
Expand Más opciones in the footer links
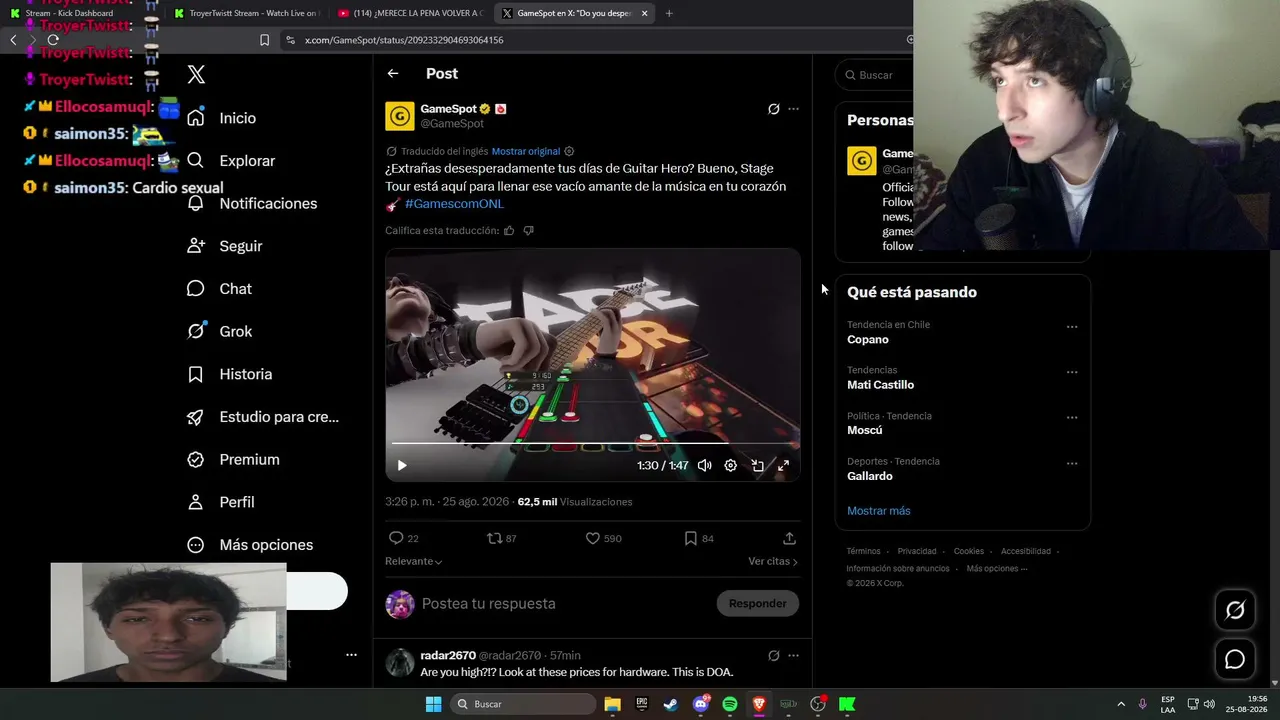(x=996, y=569)
